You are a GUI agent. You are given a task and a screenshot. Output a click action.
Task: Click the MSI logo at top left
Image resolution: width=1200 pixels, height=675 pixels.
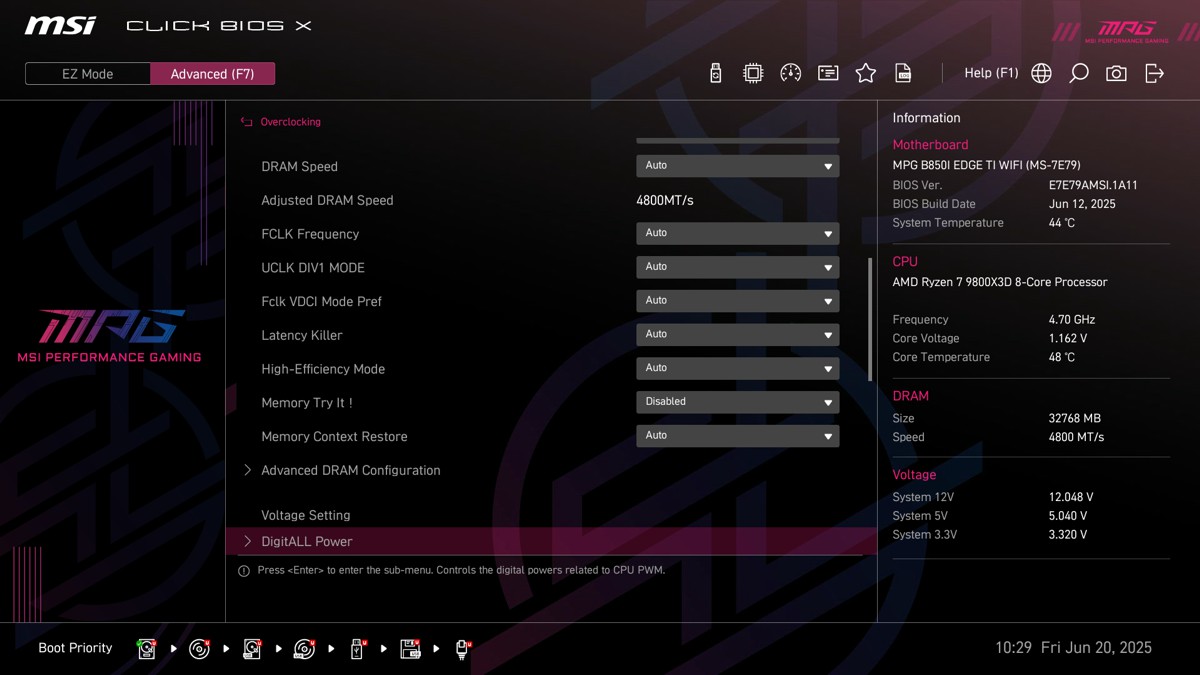point(60,25)
